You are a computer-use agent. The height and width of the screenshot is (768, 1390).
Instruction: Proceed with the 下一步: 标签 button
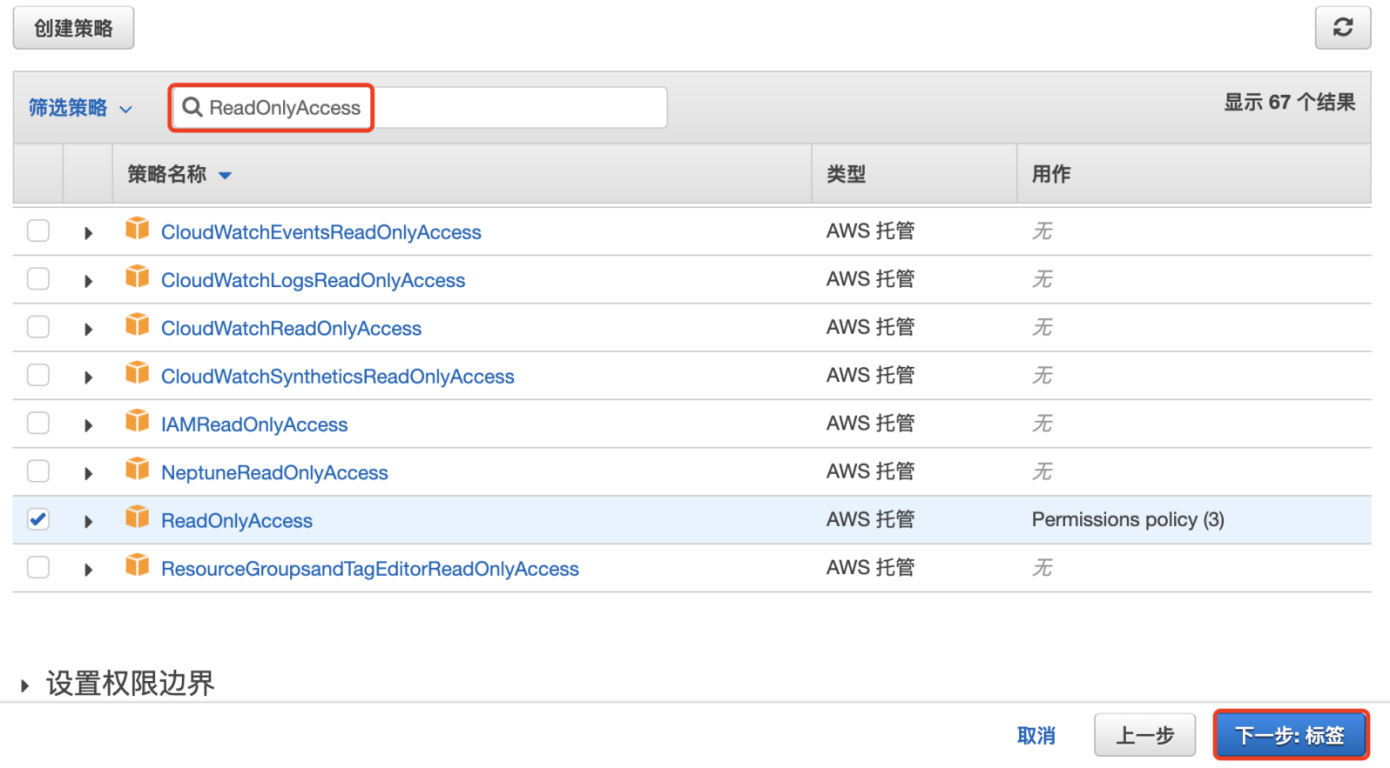tap(1291, 736)
